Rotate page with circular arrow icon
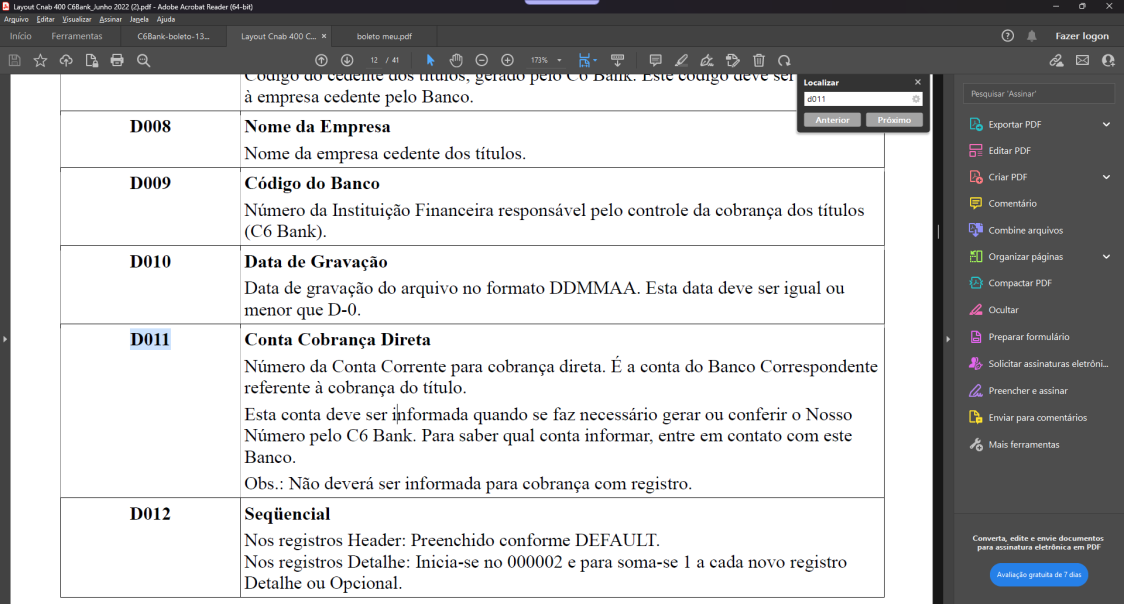Image resolution: width=1124 pixels, height=604 pixels. click(x=784, y=60)
